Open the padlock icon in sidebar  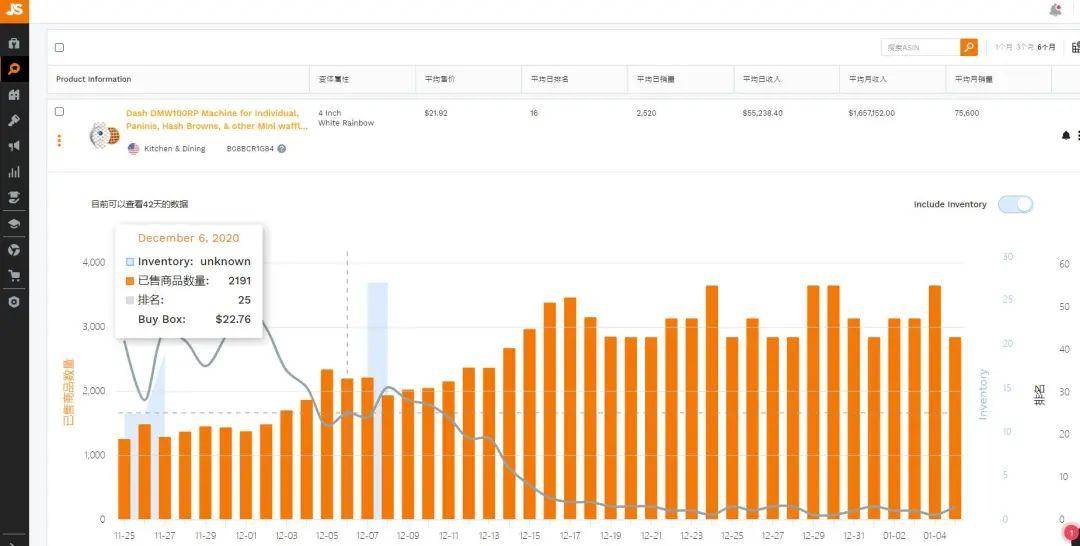point(14,43)
